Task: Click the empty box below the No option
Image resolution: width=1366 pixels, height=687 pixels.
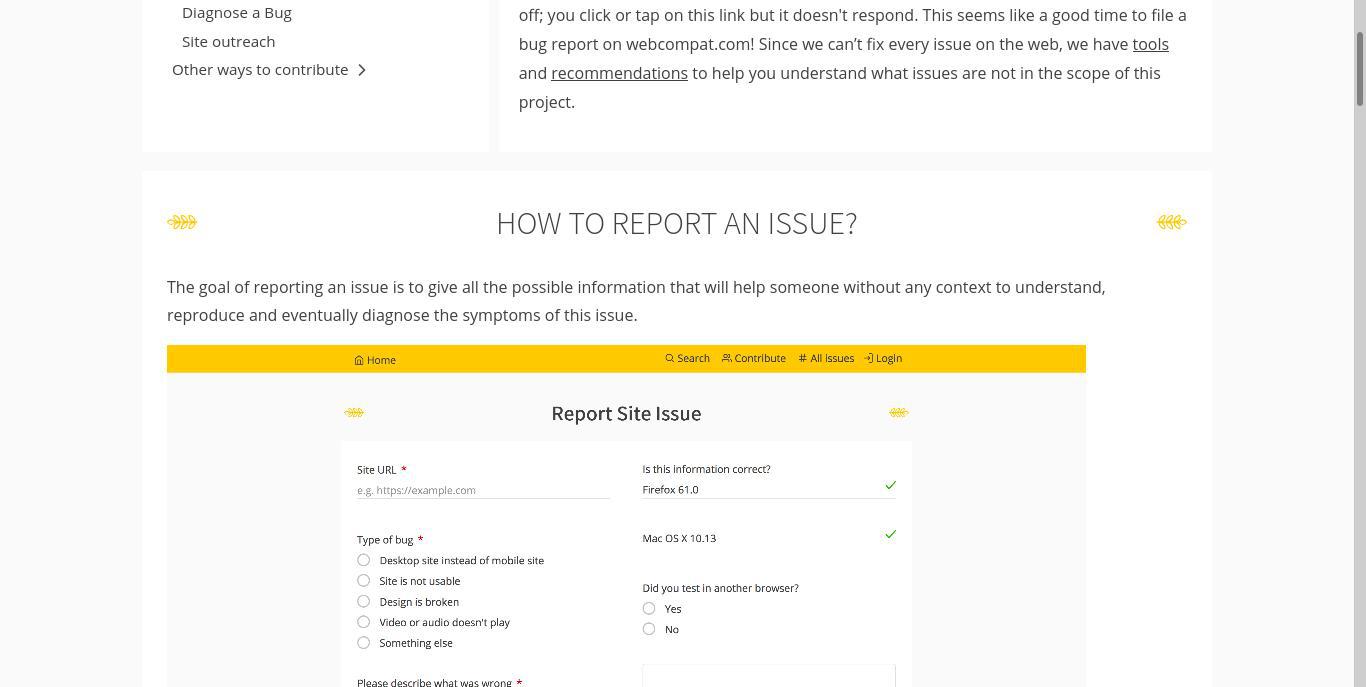Action: tap(769, 676)
